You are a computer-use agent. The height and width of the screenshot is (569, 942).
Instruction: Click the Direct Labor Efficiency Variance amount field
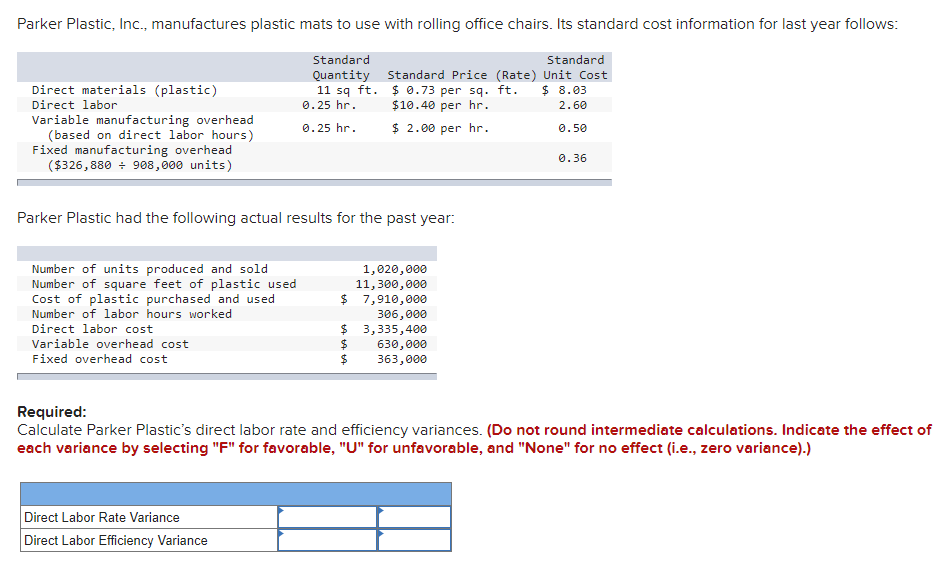click(327, 540)
